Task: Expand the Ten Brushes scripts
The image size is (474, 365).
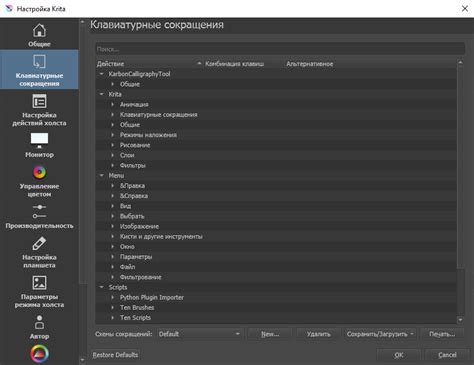Action: click(113, 307)
